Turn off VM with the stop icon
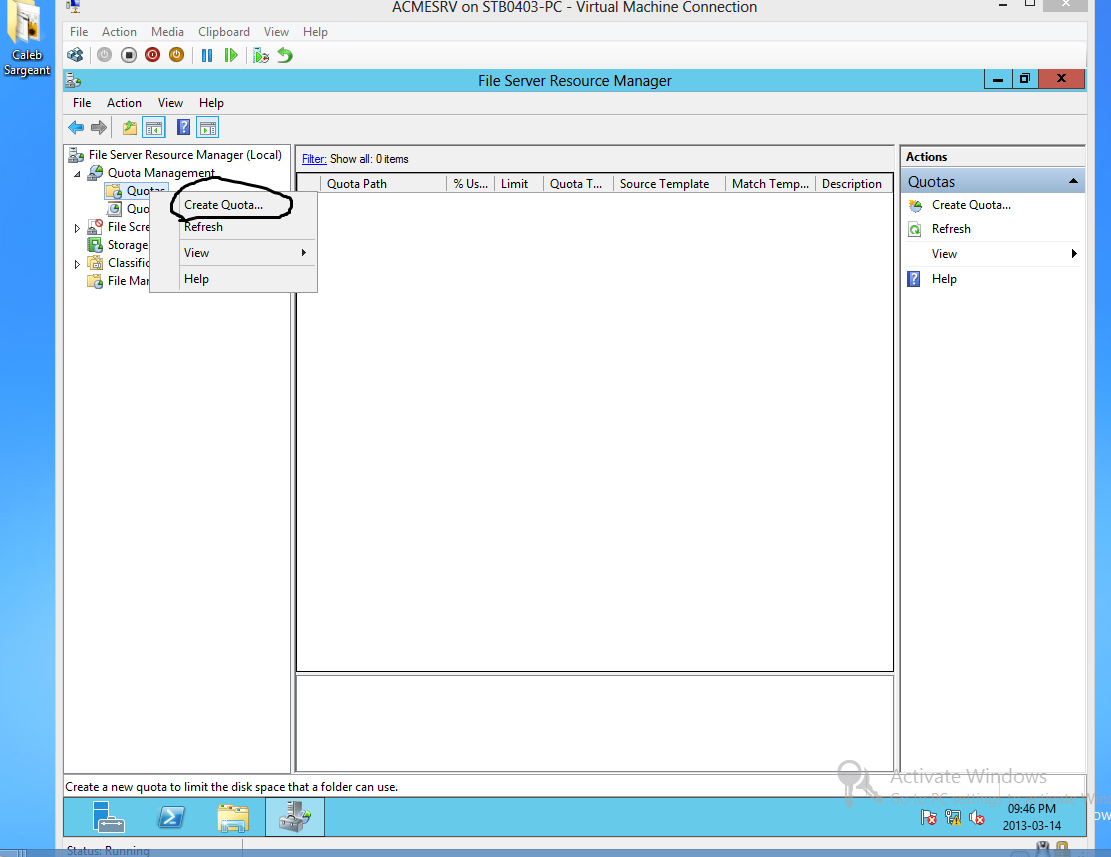Viewport: 1111px width, 857px height. 128,55
